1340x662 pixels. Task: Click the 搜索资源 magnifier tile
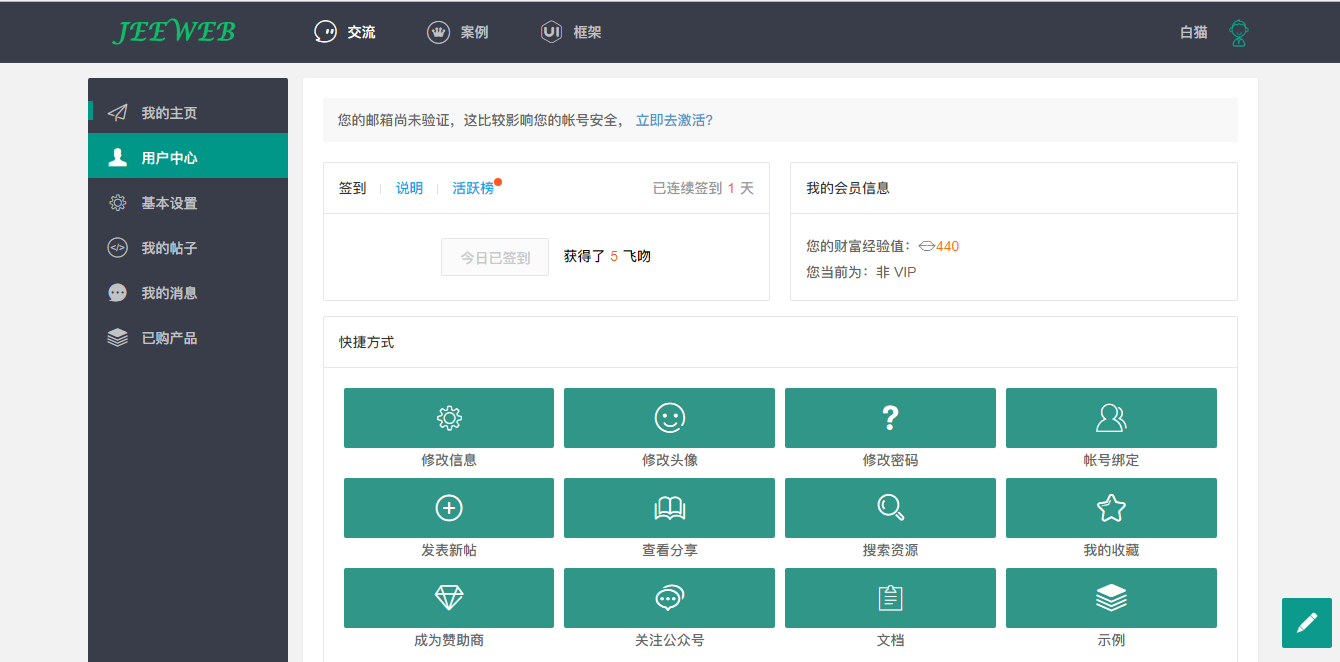point(890,508)
